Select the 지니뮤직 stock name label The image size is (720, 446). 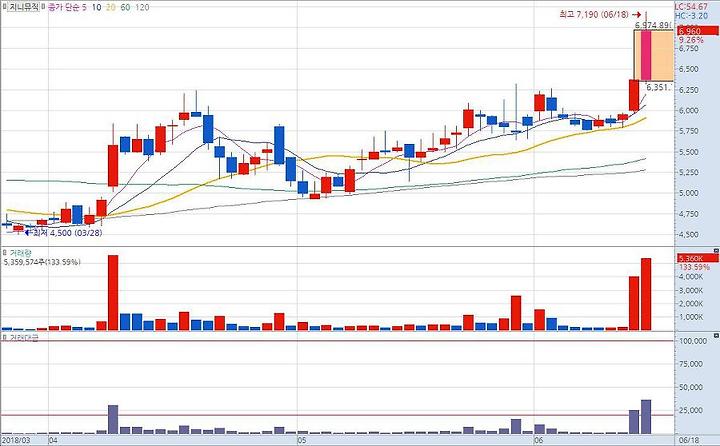pos(23,7)
